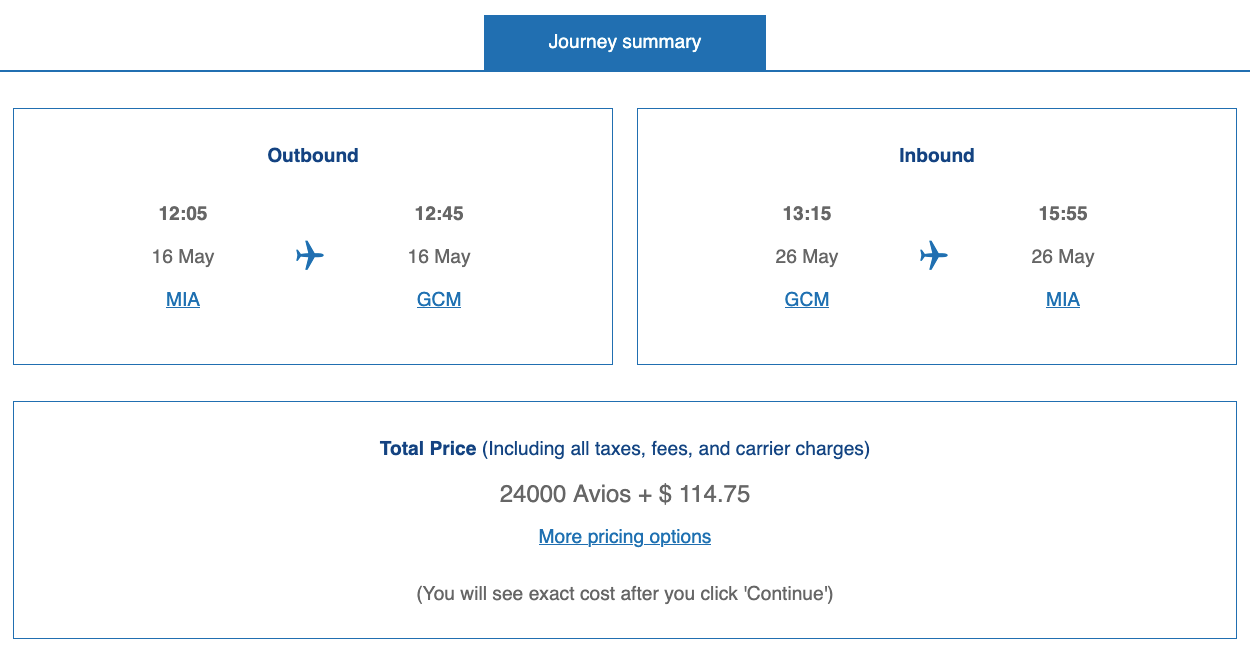Click the Inbound panel heading
This screenshot has height=646, width=1250.
click(936, 155)
